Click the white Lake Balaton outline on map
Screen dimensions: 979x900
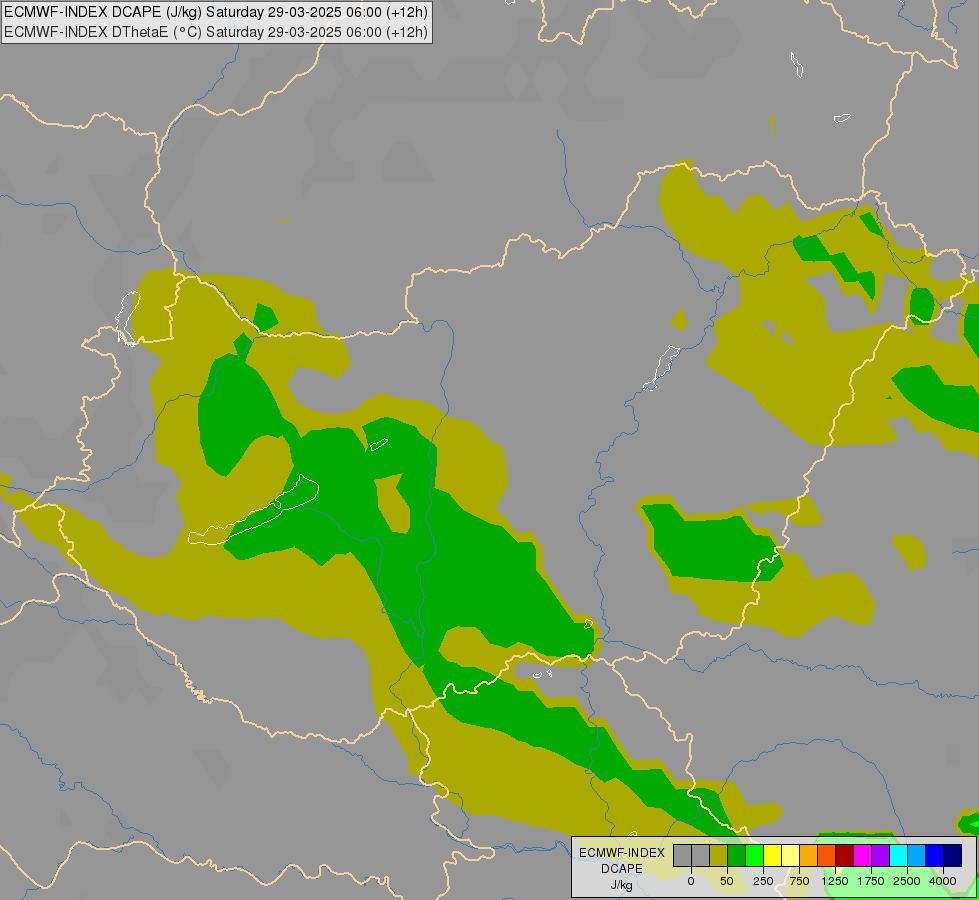tap(253, 510)
